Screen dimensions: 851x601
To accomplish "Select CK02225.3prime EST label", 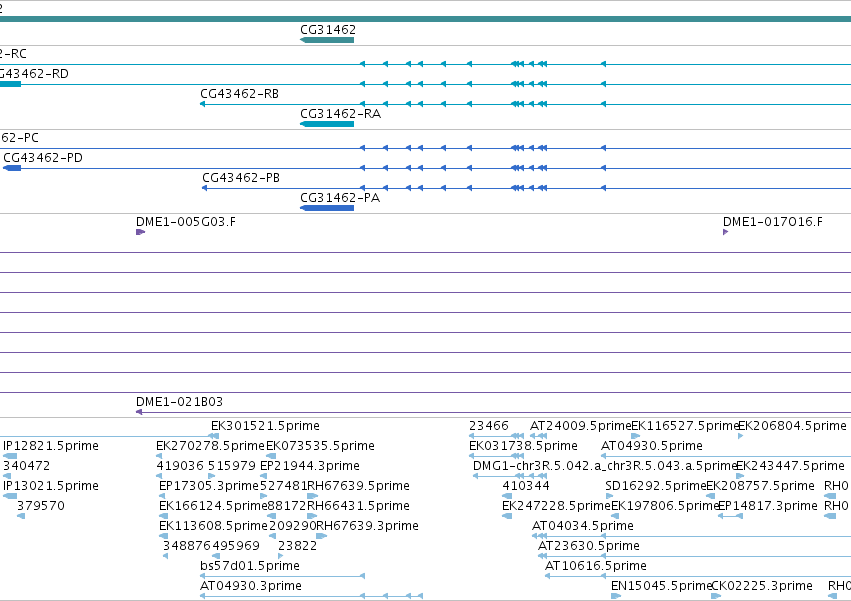I will 762,586.
